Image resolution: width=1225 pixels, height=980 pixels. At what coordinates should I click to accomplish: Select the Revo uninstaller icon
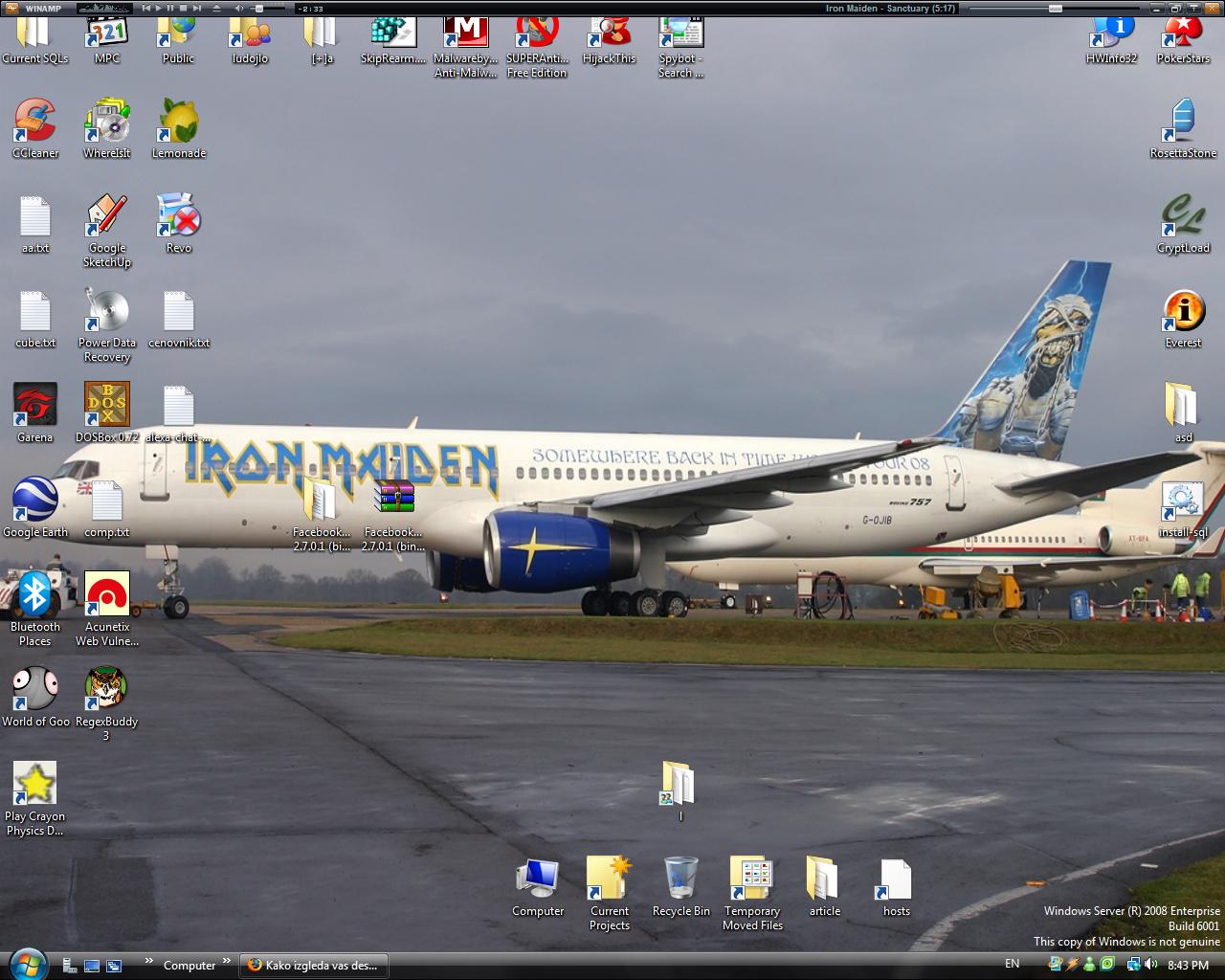179,223
